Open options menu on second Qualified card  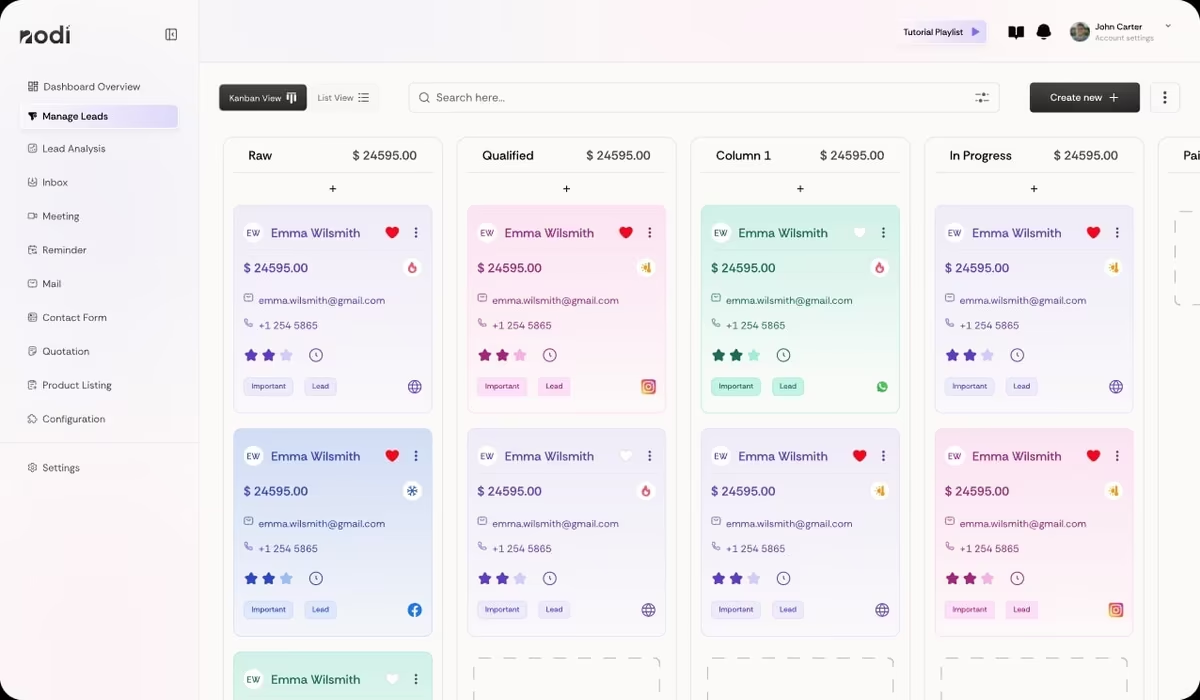click(x=650, y=456)
